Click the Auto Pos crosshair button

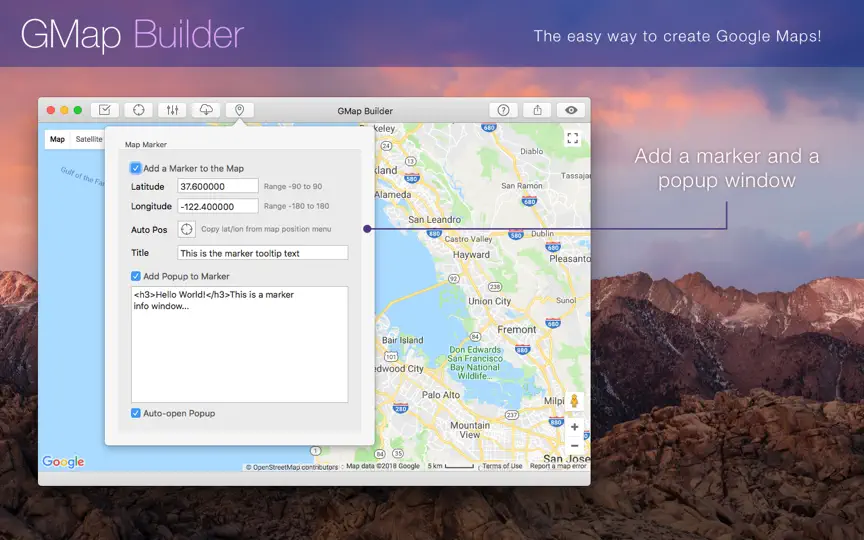[x=187, y=229]
